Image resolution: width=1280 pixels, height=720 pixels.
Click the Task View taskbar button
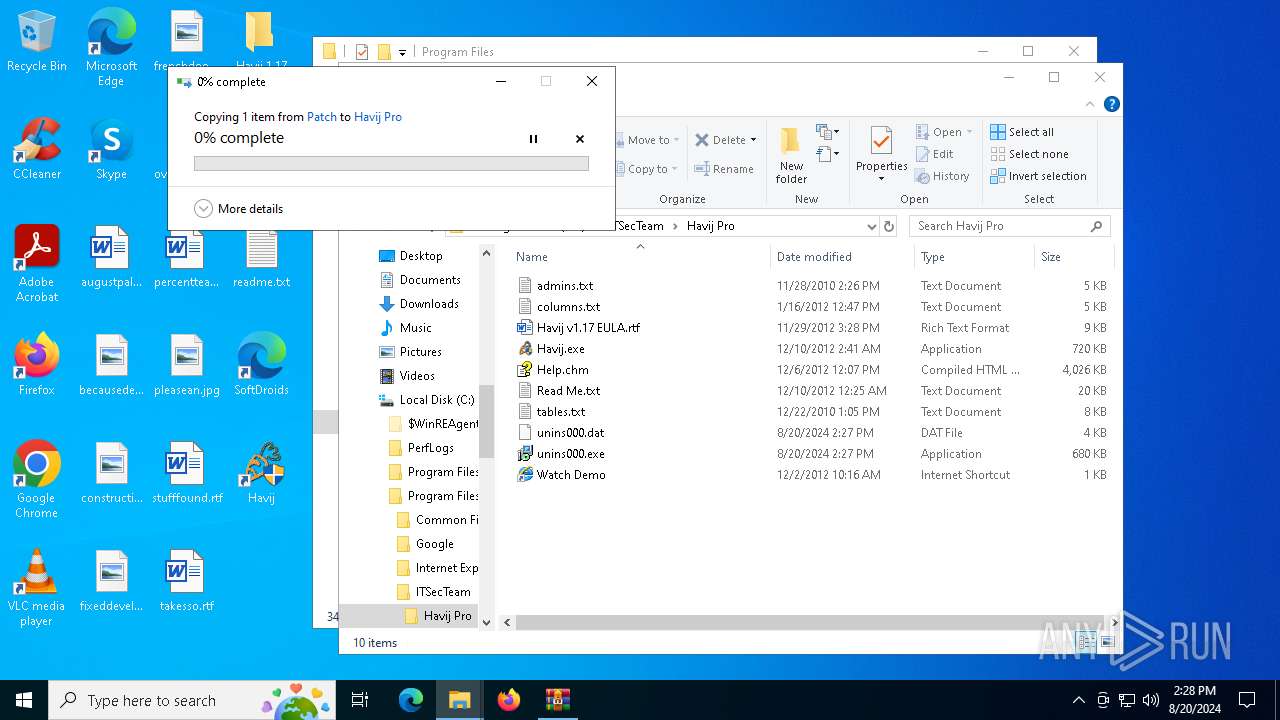tap(360, 700)
